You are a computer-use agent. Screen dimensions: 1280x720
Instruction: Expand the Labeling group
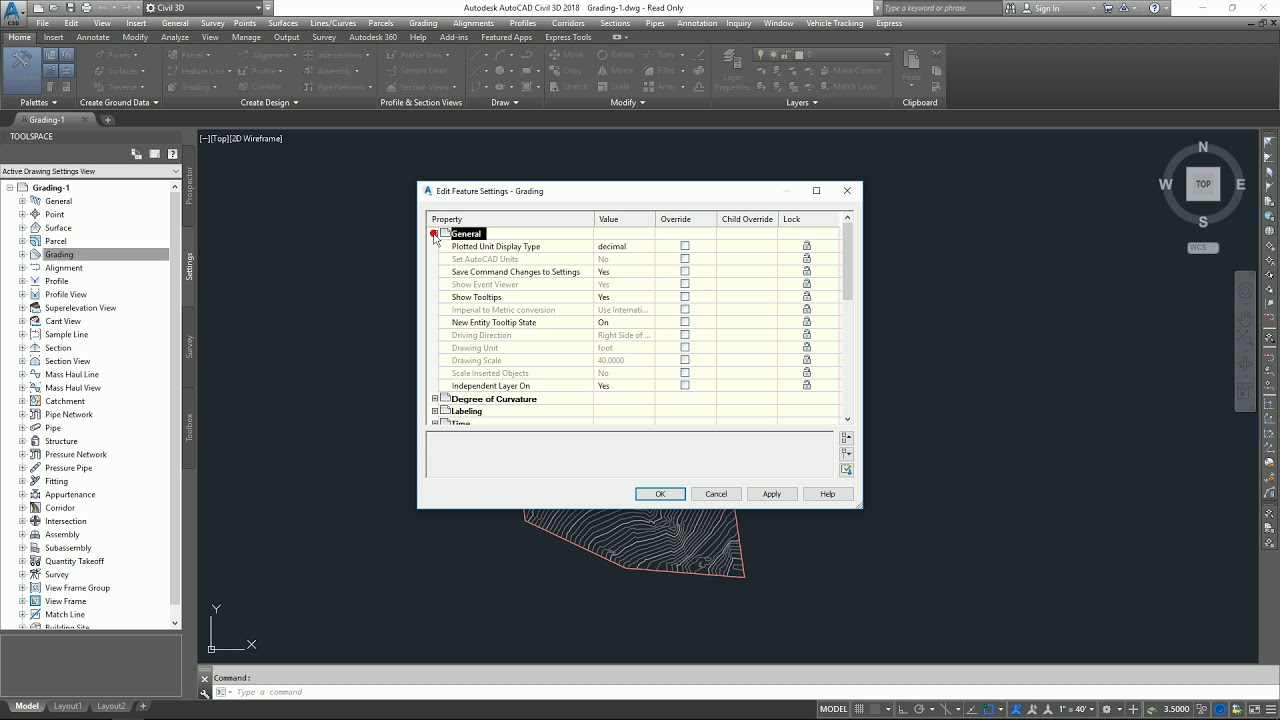pyautogui.click(x=435, y=411)
